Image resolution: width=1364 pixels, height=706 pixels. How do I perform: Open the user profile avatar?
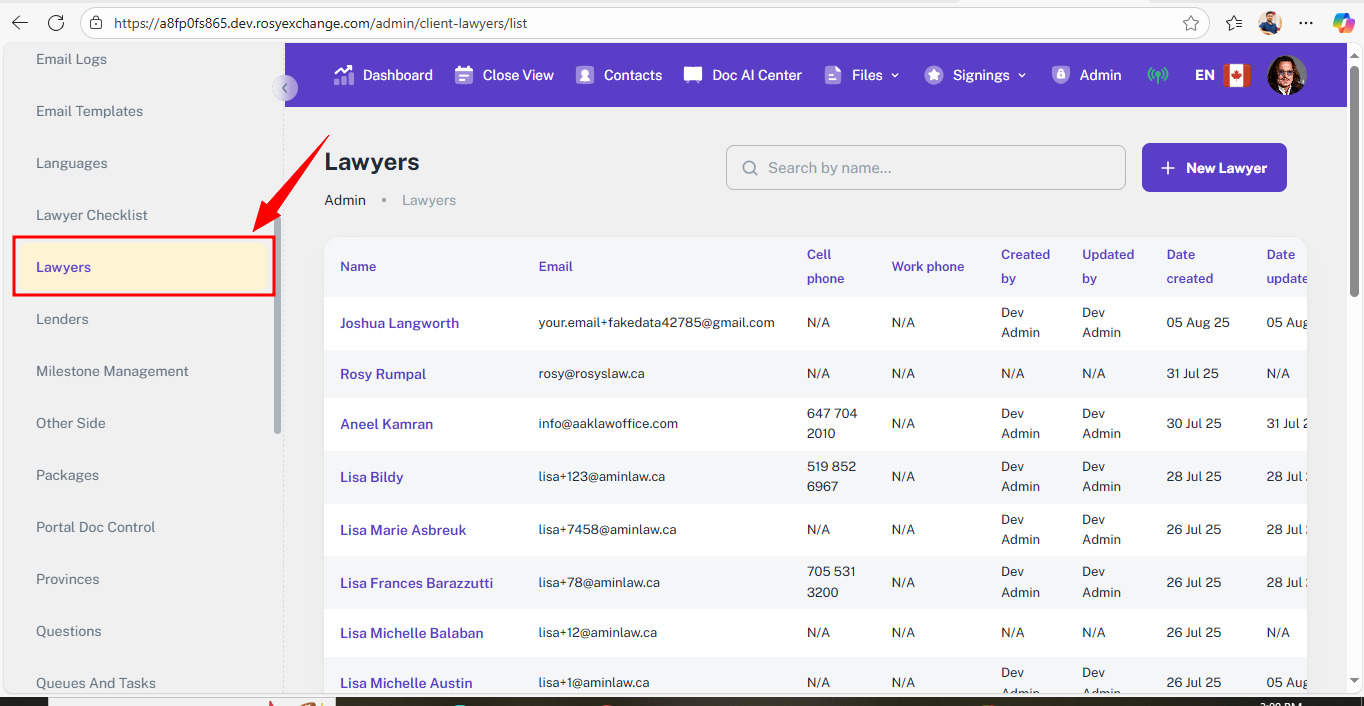(x=1286, y=75)
